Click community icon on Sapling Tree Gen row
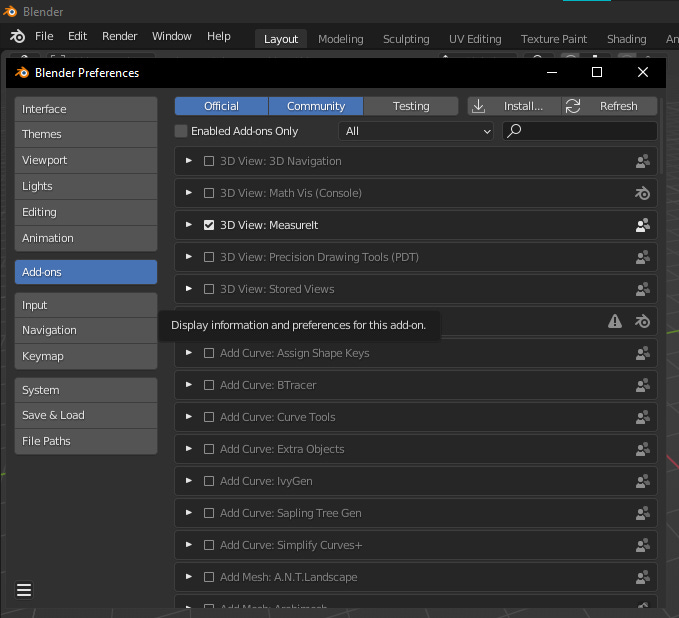This screenshot has height=618, width=679. (643, 513)
